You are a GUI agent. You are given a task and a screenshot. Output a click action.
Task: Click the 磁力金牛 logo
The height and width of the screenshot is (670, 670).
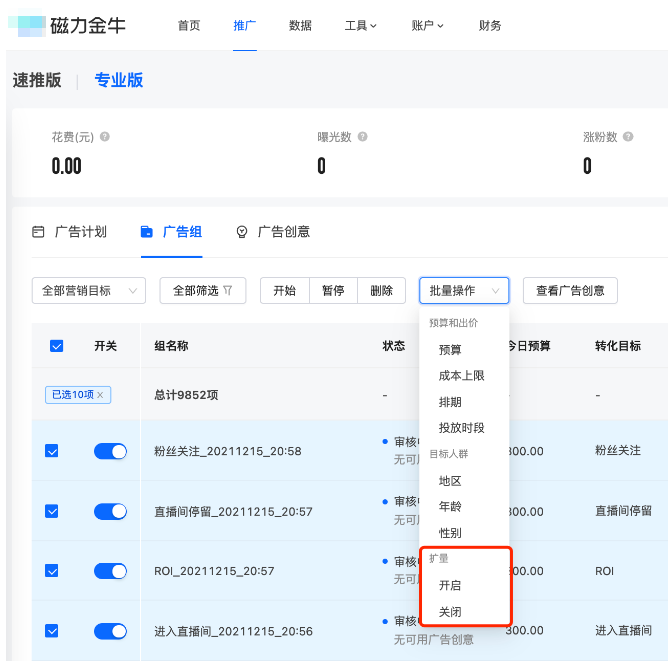click(x=67, y=25)
